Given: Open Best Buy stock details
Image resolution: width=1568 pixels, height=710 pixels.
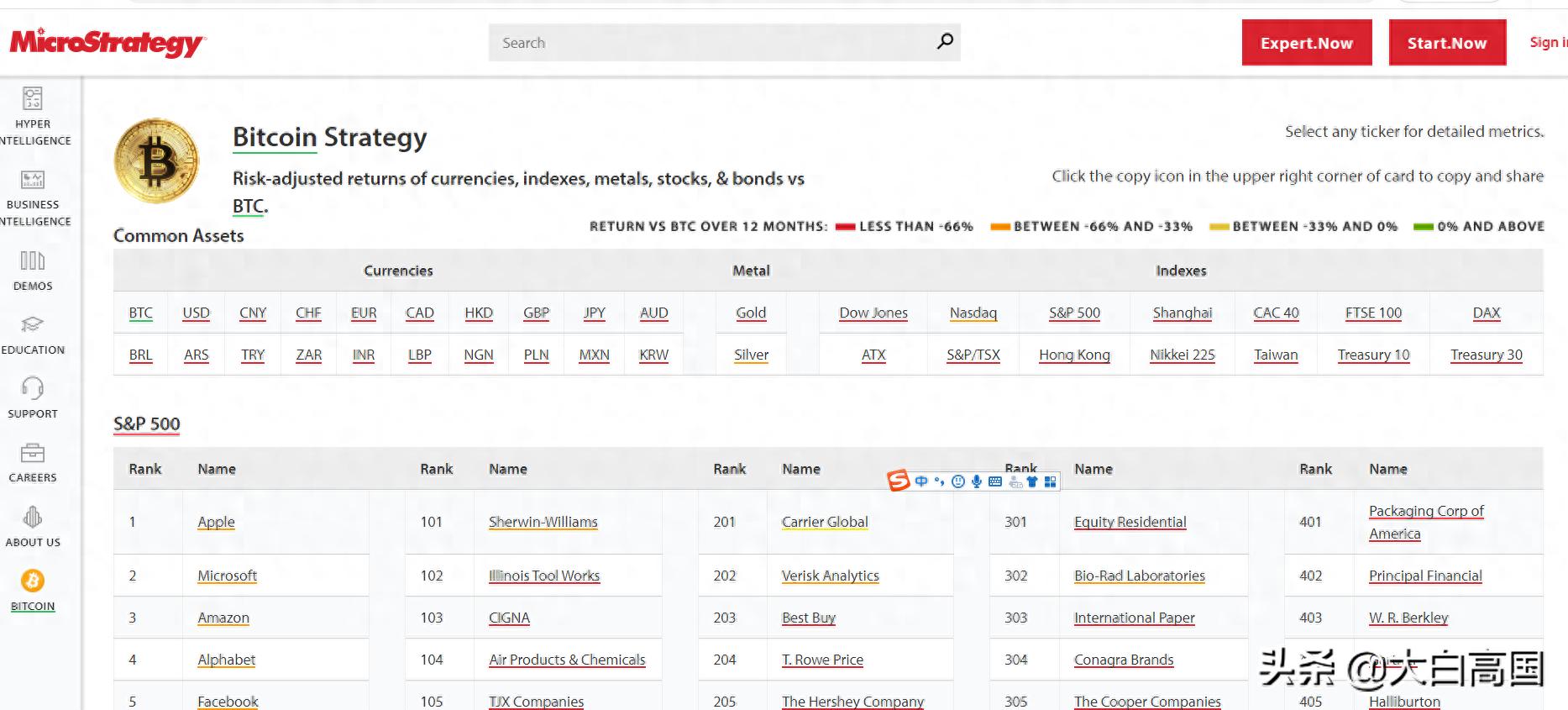Looking at the screenshot, I should [x=809, y=618].
